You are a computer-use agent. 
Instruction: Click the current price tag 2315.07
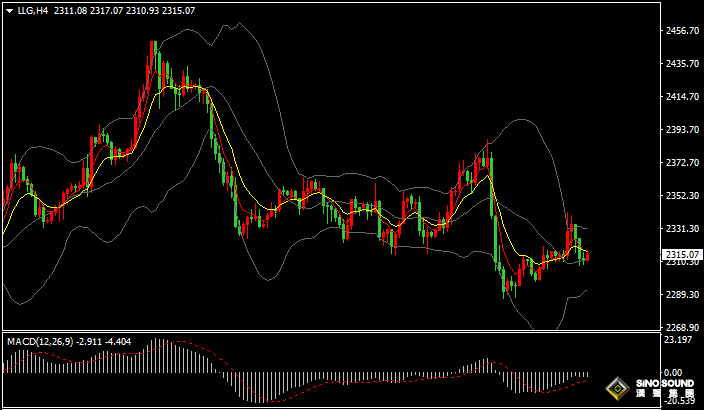click(681, 254)
